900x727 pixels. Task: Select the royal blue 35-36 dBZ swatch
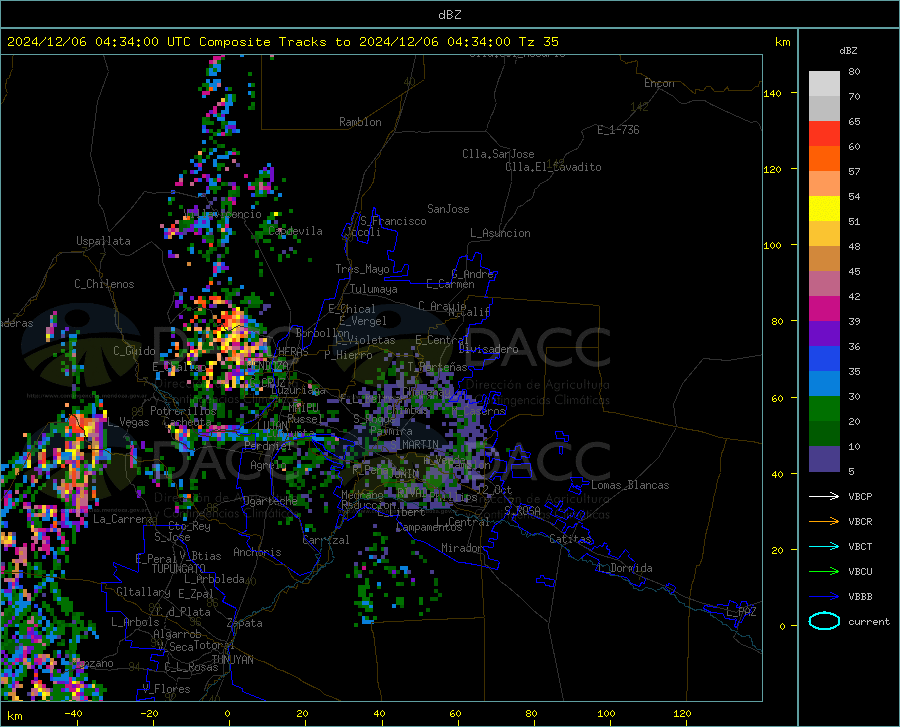pos(824,359)
